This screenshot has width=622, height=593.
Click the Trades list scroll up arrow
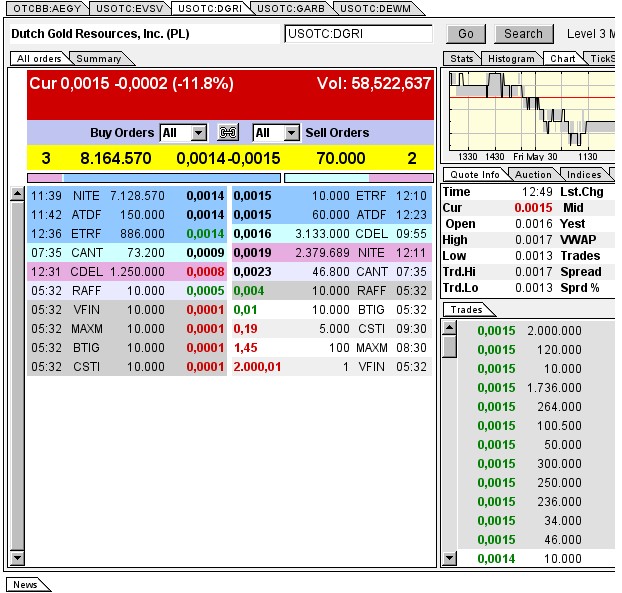[449, 327]
